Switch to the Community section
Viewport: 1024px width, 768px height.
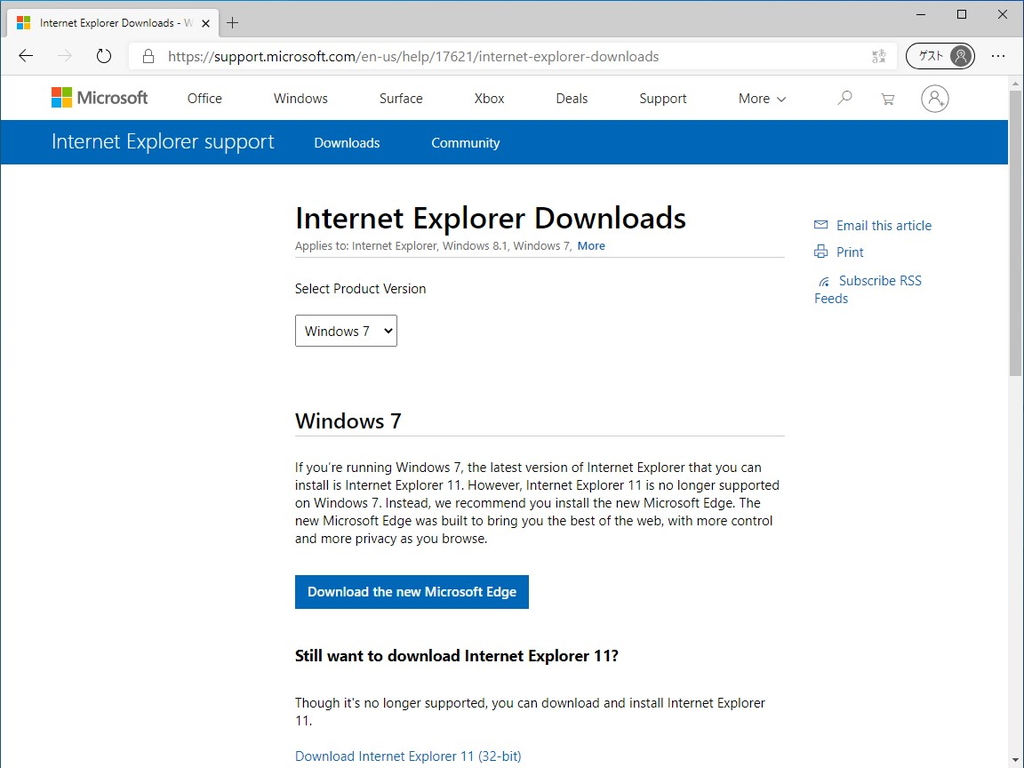pos(465,142)
